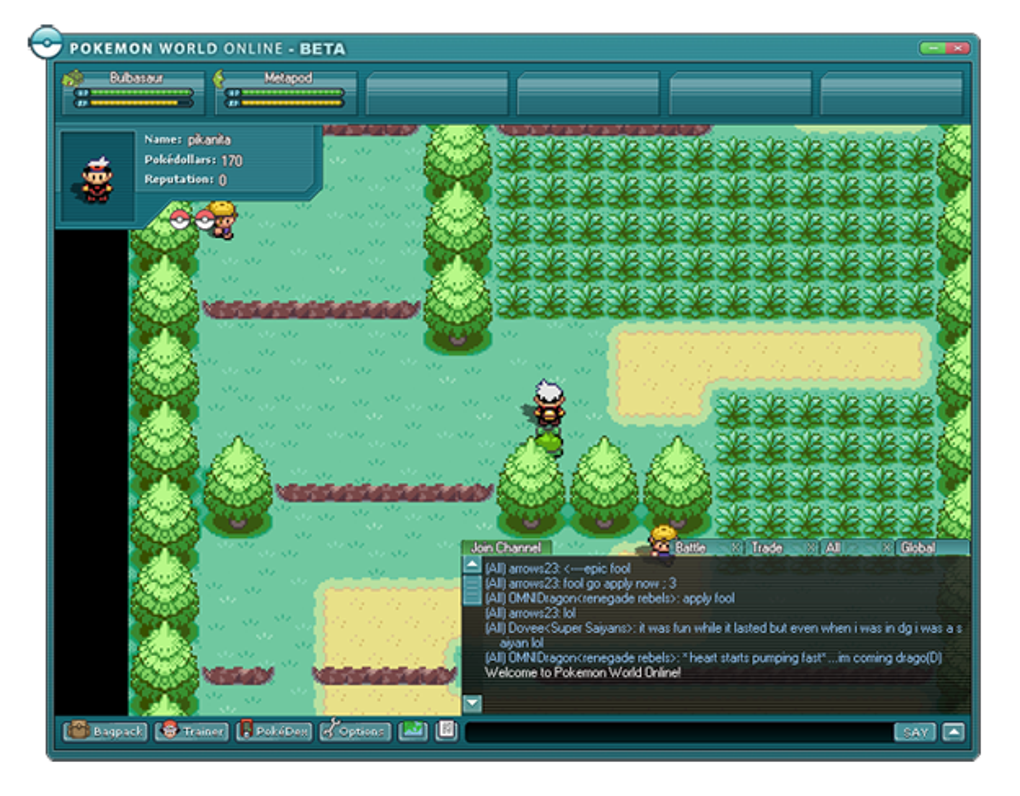Image resolution: width=1020 pixels, height=796 pixels.
Task: Click the Bulbasaur sprite icon
Action: (x=73, y=79)
